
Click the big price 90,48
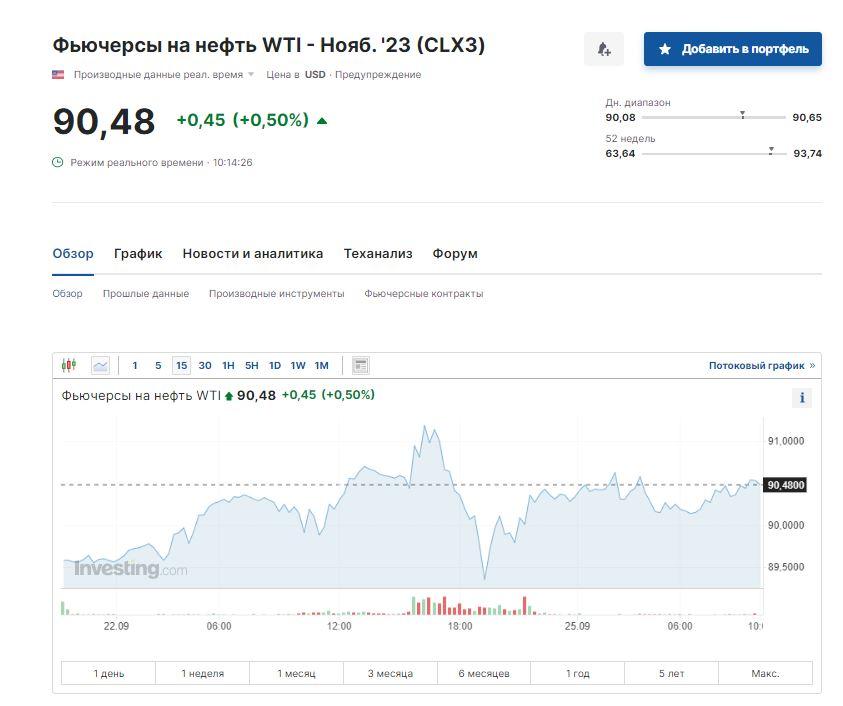pos(104,122)
